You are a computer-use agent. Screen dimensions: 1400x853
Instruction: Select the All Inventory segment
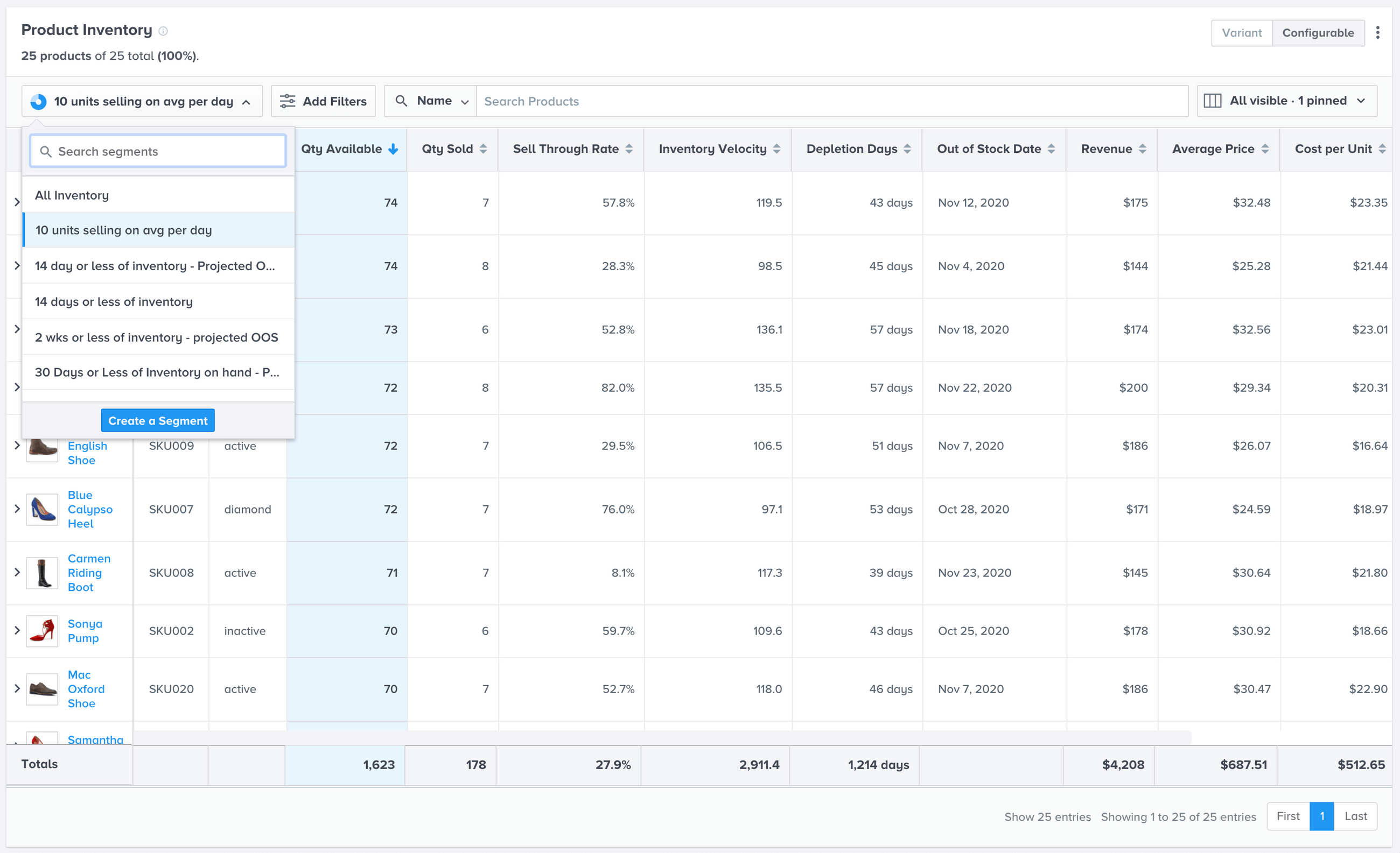click(72, 195)
